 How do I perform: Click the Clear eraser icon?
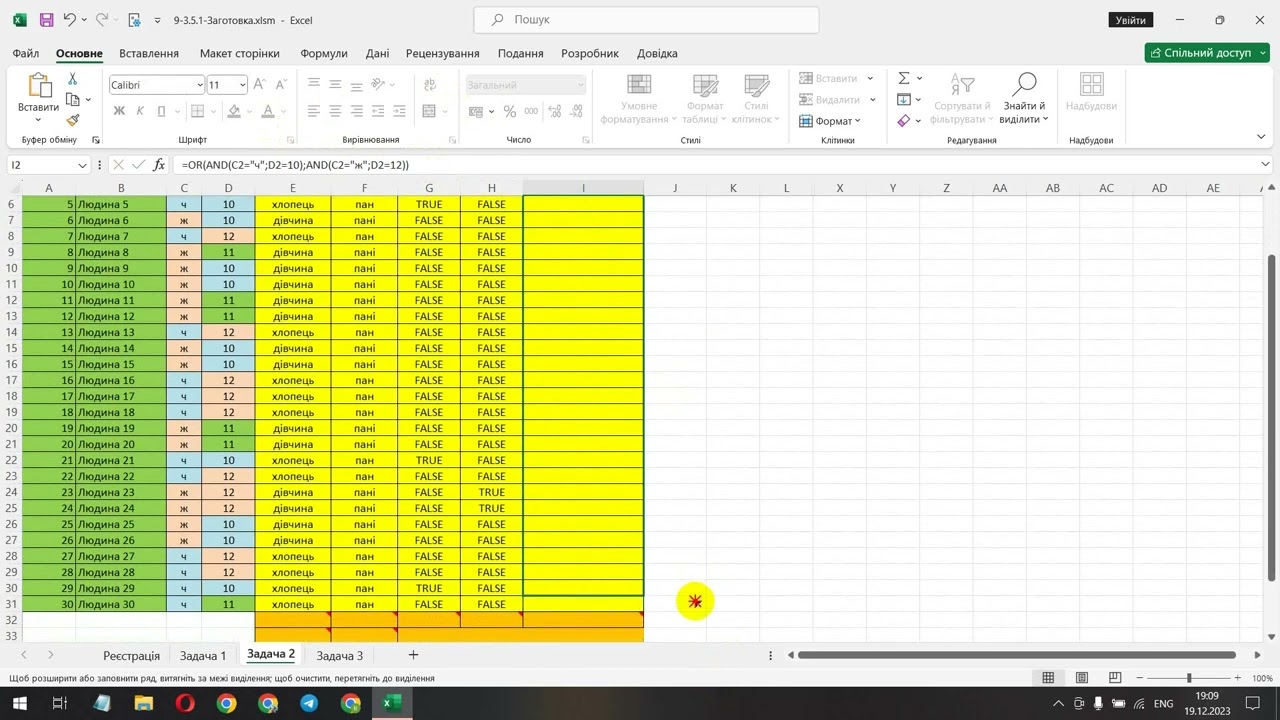(x=904, y=121)
